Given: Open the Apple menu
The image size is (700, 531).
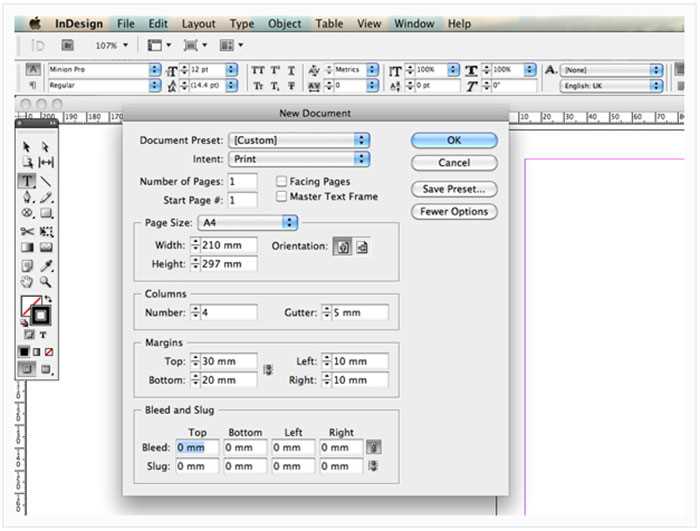Looking at the screenshot, I should tap(35, 23).
